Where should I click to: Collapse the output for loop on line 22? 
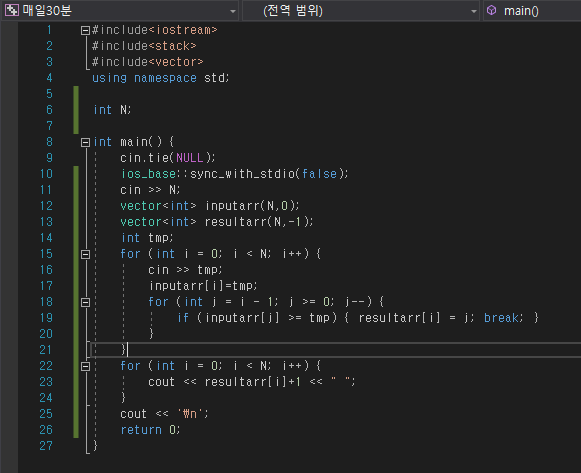pyautogui.click(x=85, y=367)
